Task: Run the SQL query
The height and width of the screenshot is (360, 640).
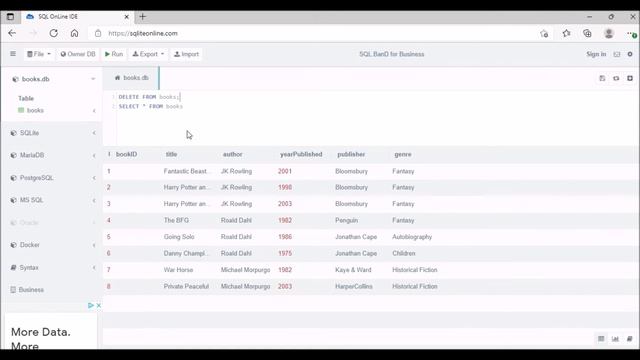Action: (x=114, y=54)
